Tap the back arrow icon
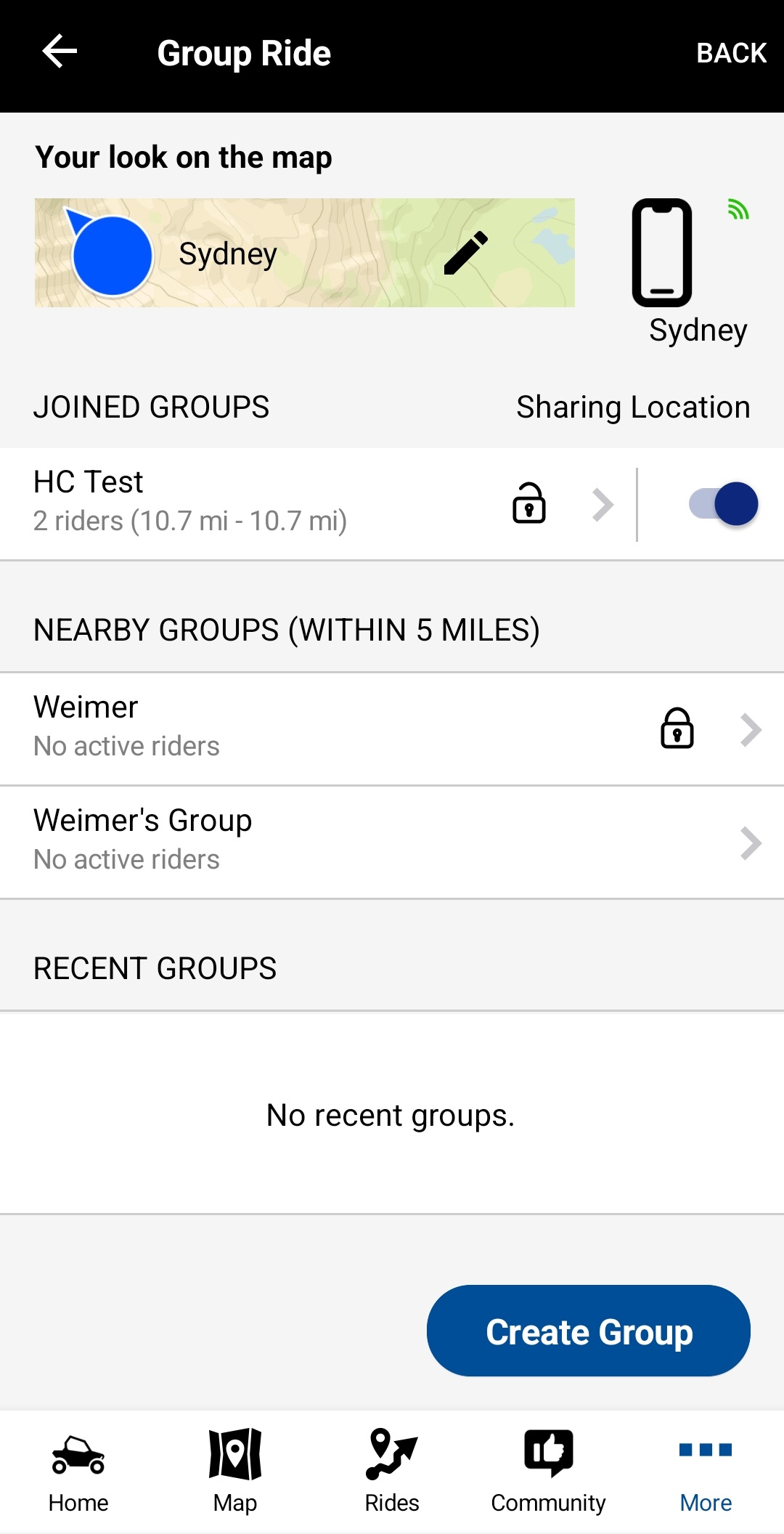Image resolution: width=784 pixels, height=1534 pixels. tap(60, 52)
